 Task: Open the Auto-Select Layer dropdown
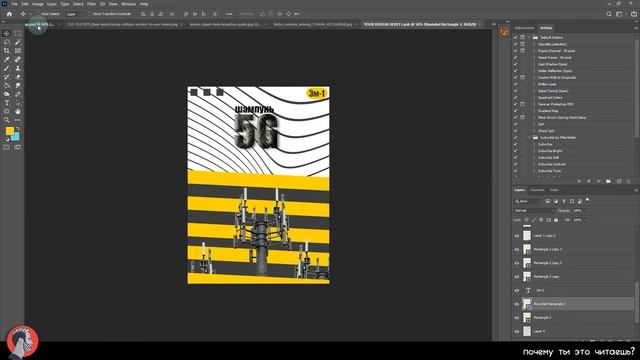click(x=74, y=14)
